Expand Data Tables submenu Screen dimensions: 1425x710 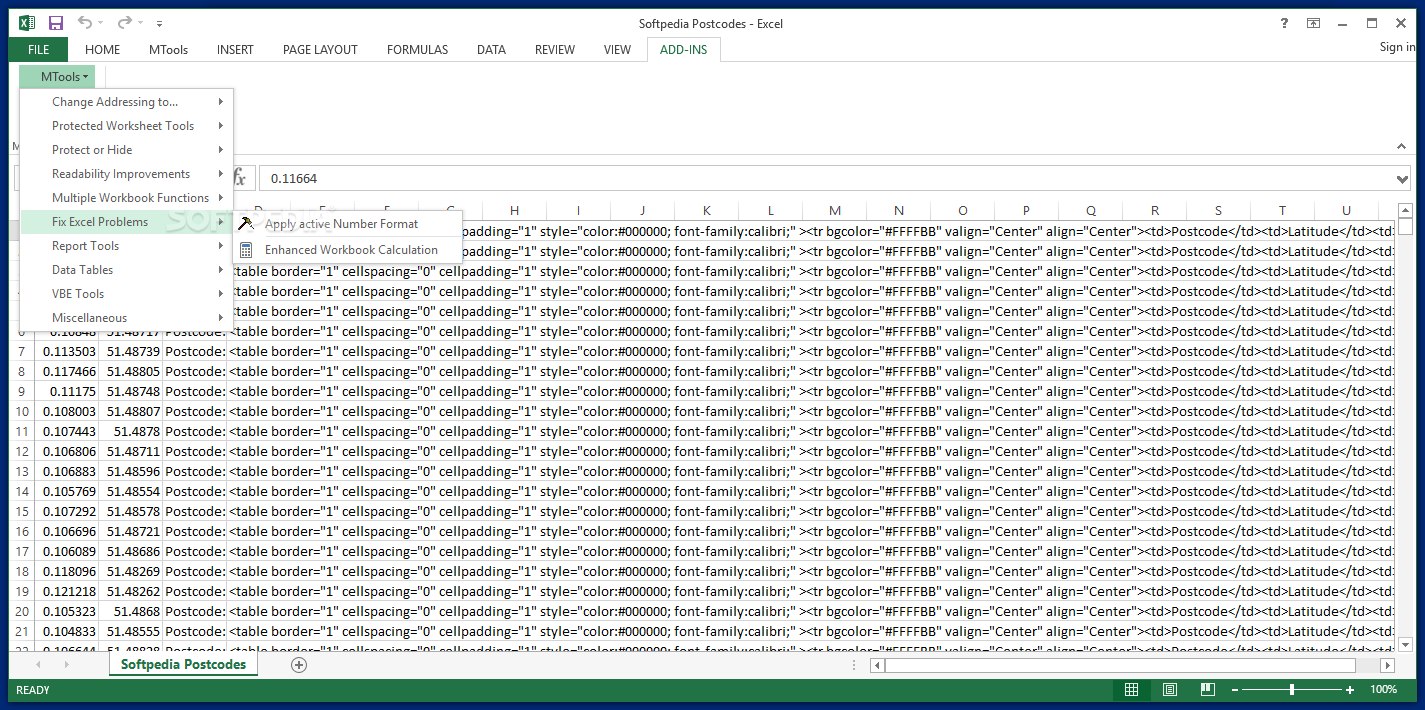tap(126, 270)
